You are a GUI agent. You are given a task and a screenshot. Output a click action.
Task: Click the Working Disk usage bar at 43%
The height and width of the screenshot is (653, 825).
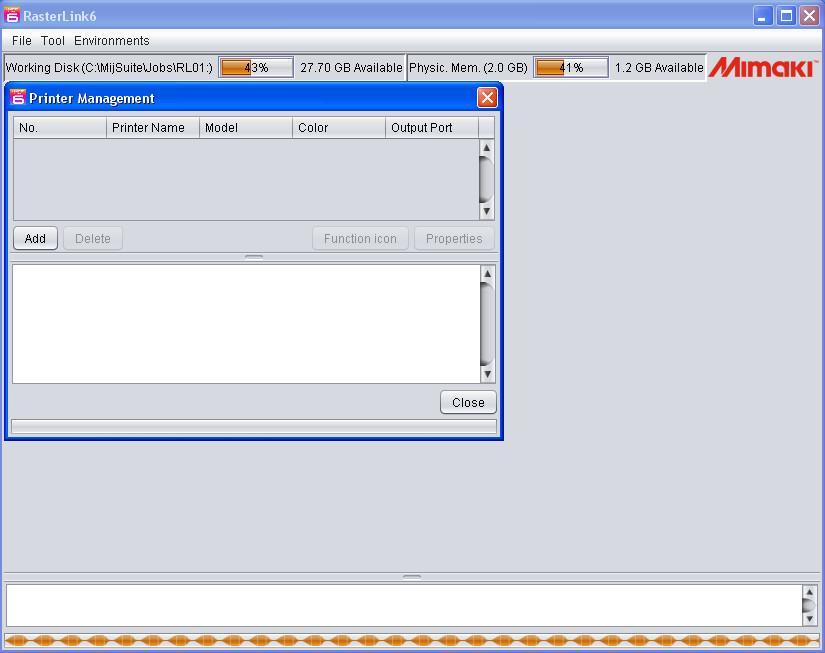click(x=256, y=67)
